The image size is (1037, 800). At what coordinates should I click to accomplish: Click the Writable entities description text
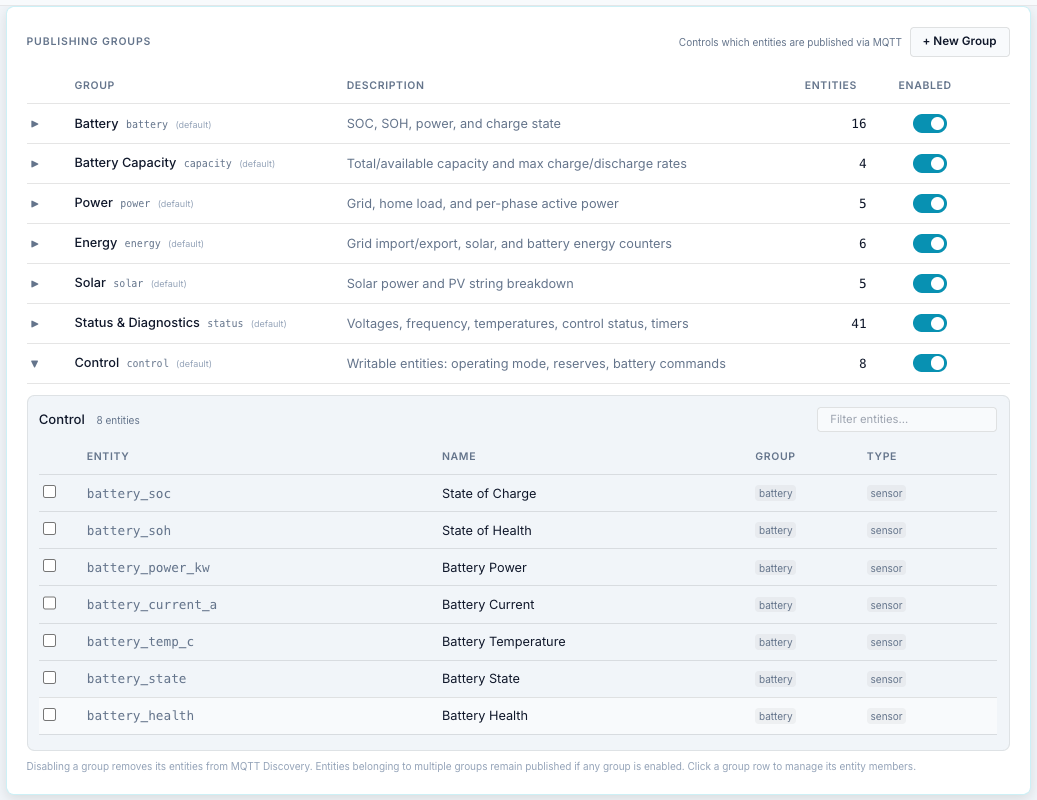(x=536, y=364)
